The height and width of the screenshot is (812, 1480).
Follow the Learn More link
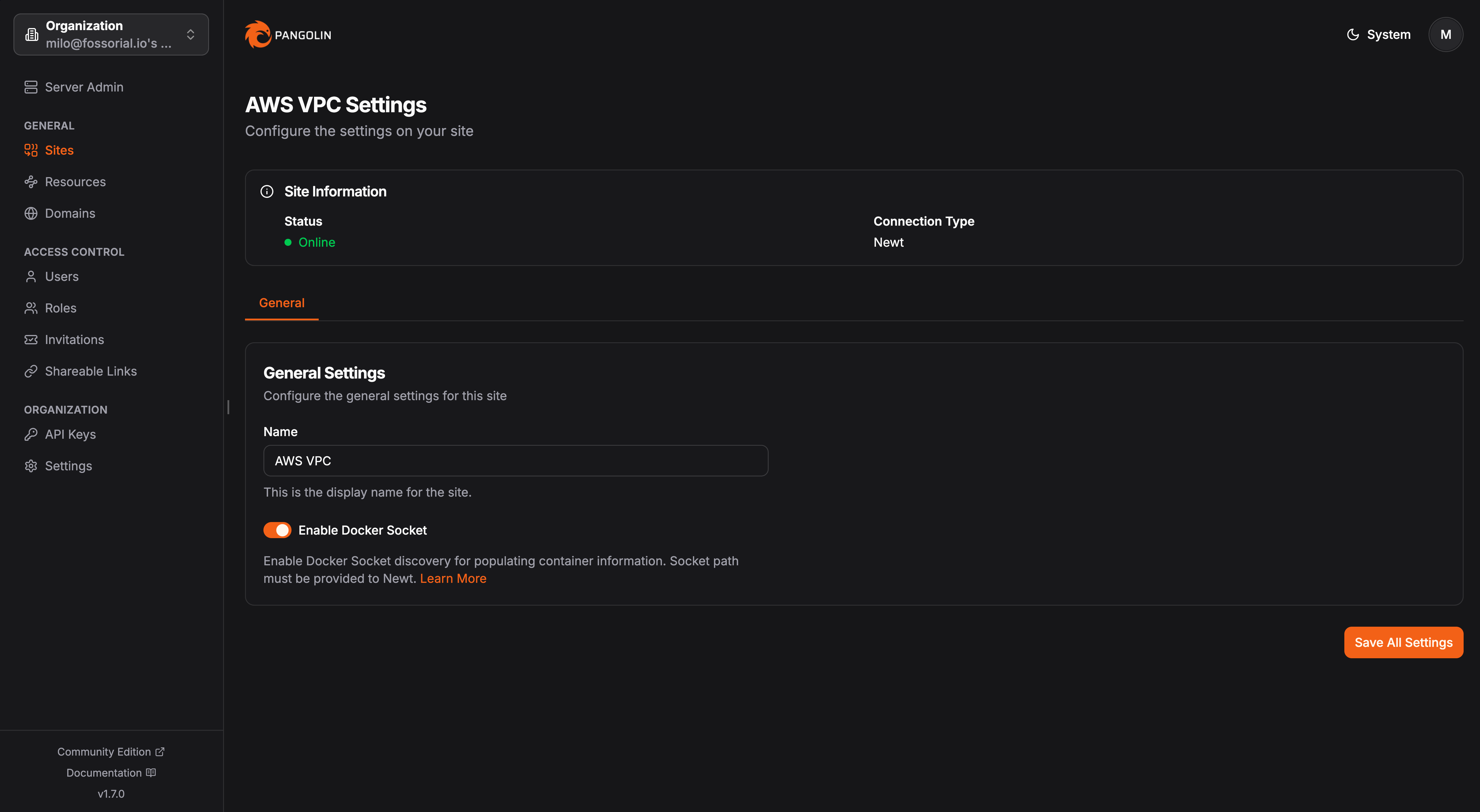coord(453,579)
